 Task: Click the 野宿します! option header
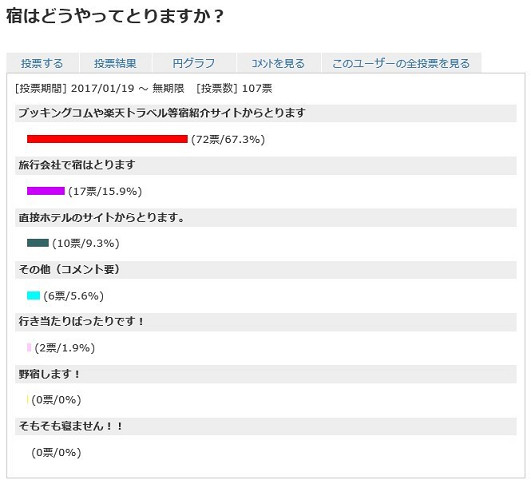point(266,374)
